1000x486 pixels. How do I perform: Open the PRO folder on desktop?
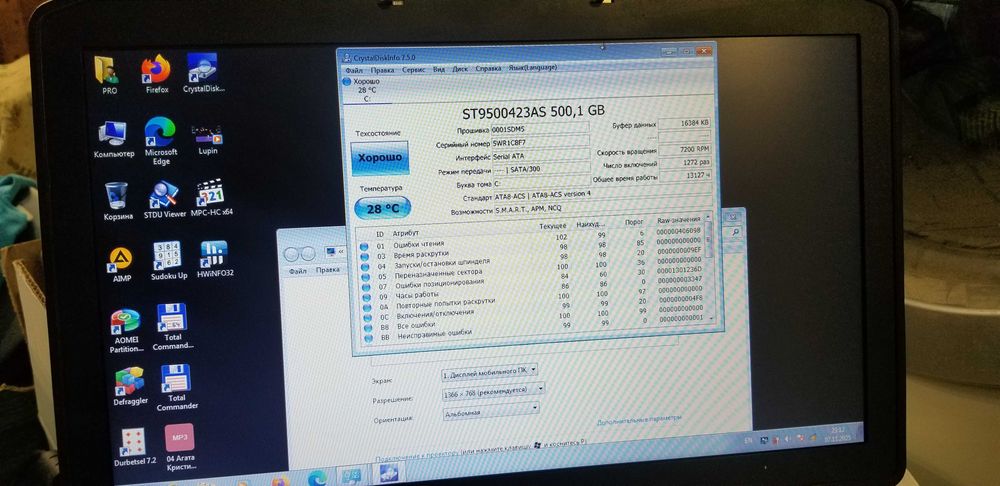108,75
